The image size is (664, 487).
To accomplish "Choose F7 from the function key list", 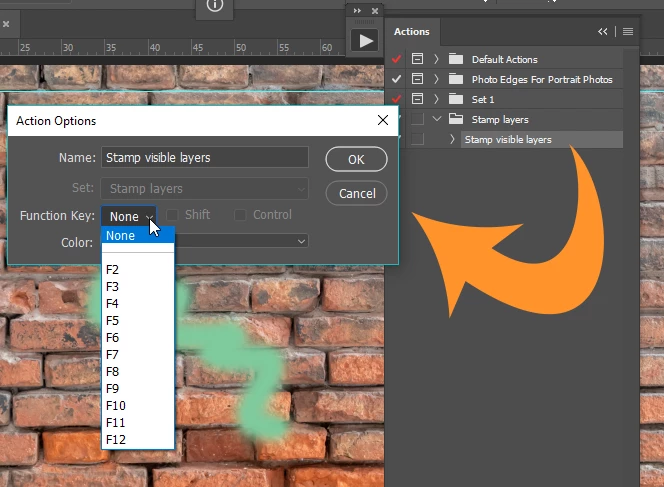I will click(x=138, y=354).
